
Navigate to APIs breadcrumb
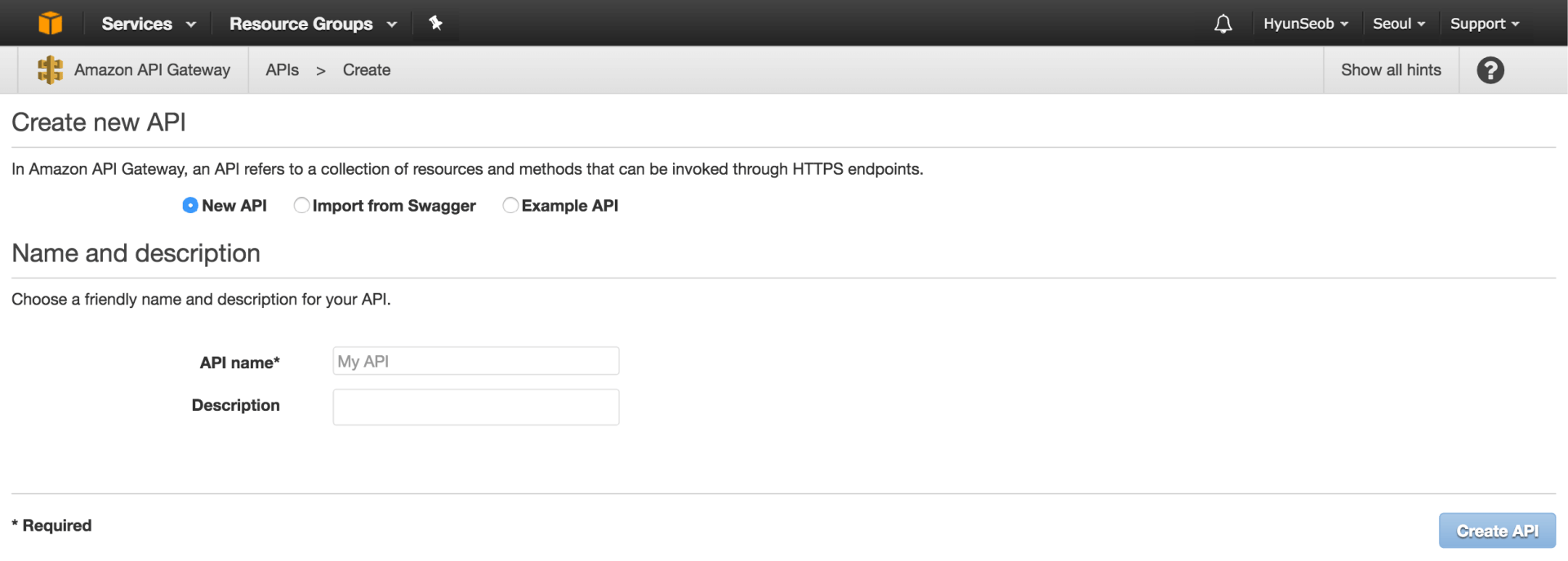coord(283,70)
